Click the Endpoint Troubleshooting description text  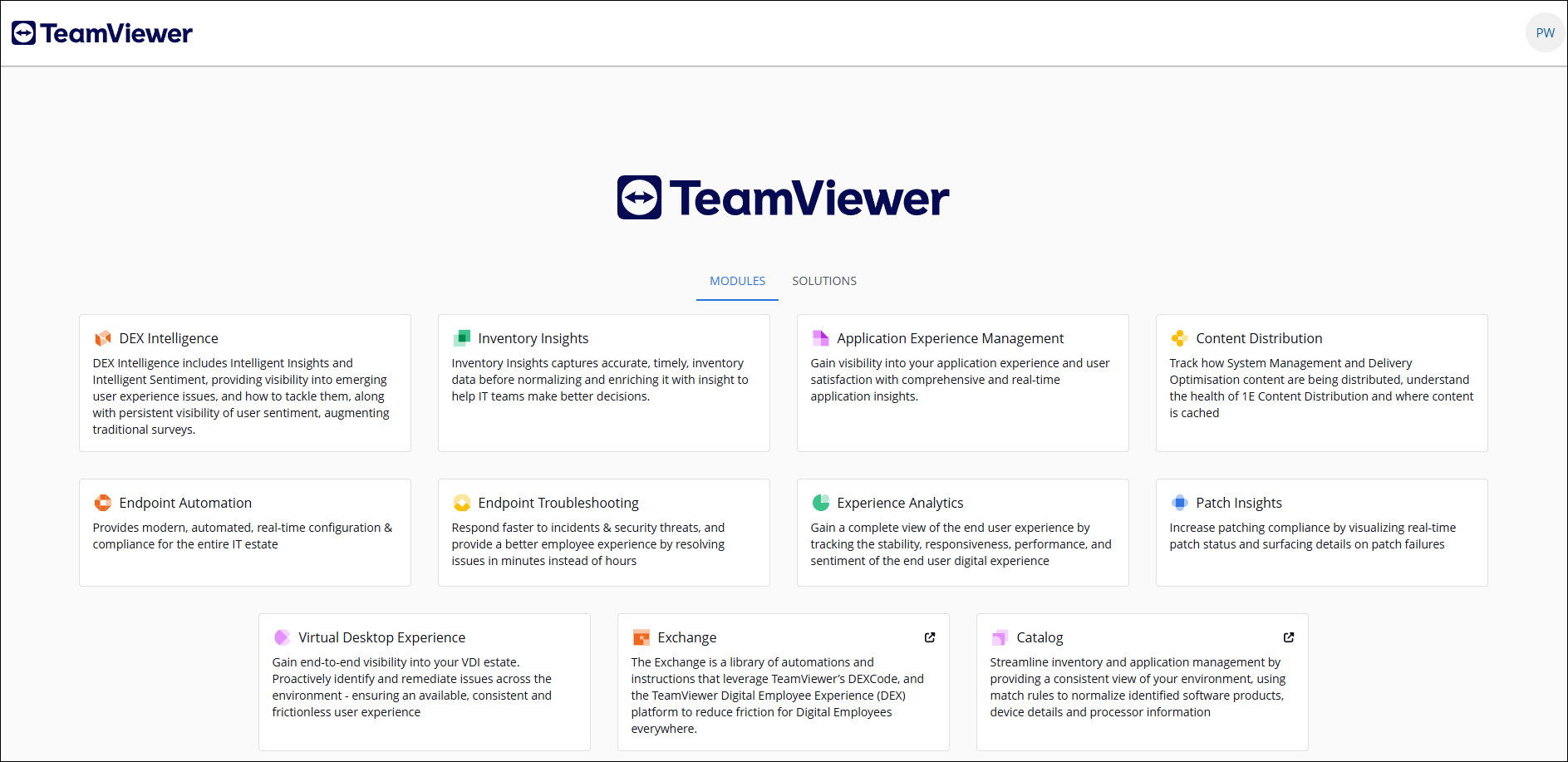tap(588, 544)
